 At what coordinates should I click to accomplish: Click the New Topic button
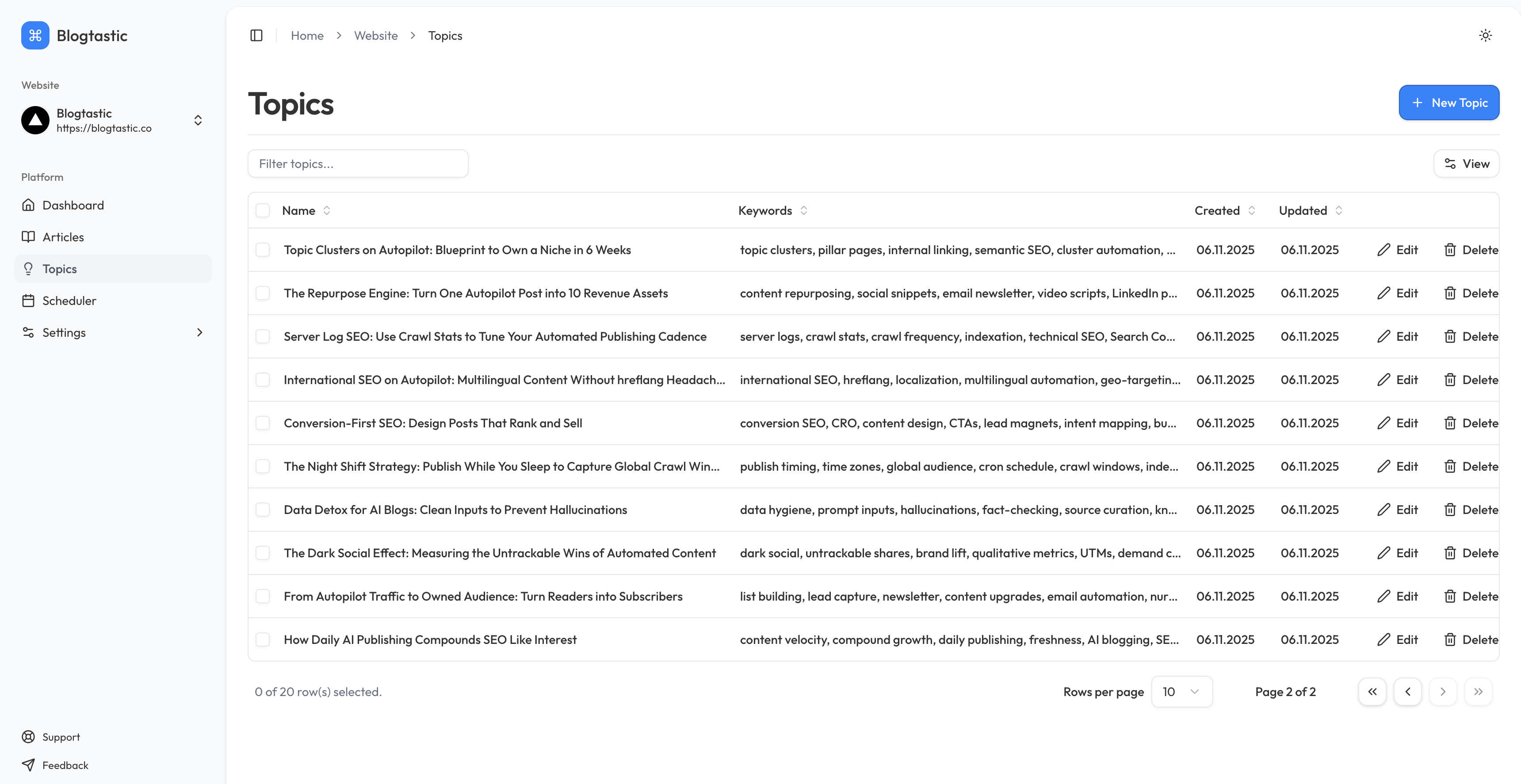click(x=1448, y=103)
